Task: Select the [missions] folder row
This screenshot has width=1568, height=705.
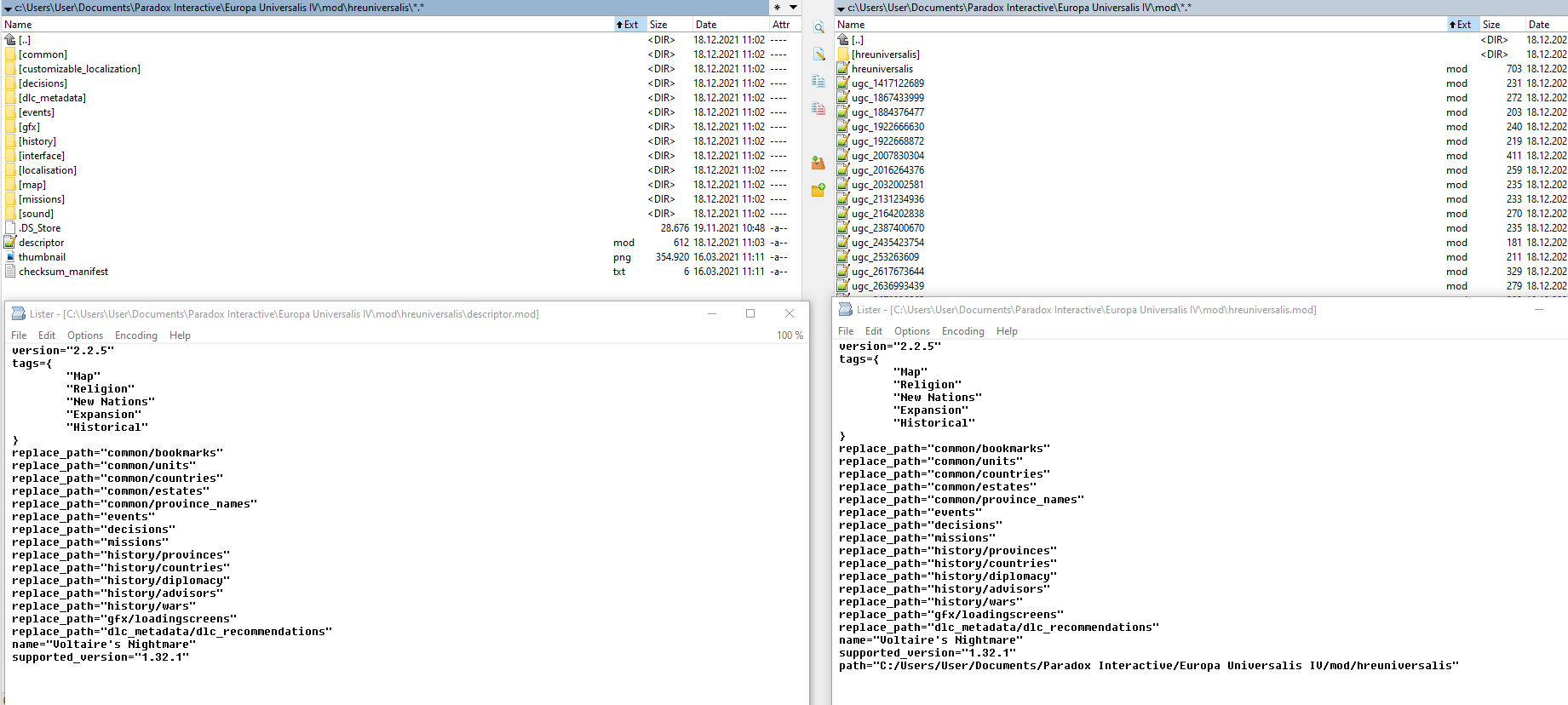Action: [400, 199]
